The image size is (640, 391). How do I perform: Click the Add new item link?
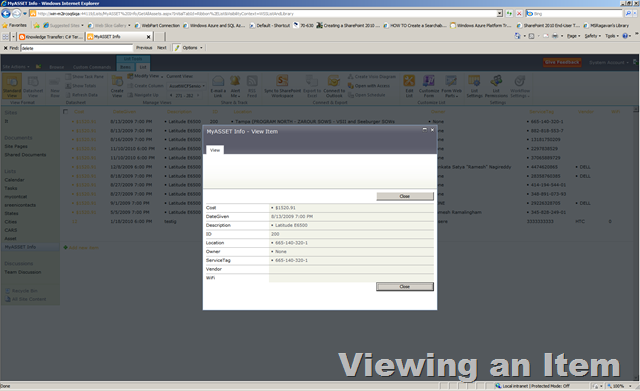tap(83, 248)
